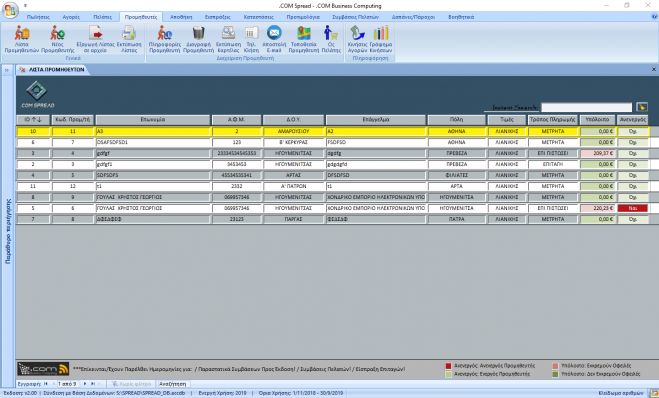The height and width of the screenshot is (398, 659).
Task: Toggle the red Ναι inactive cell
Action: (633, 208)
